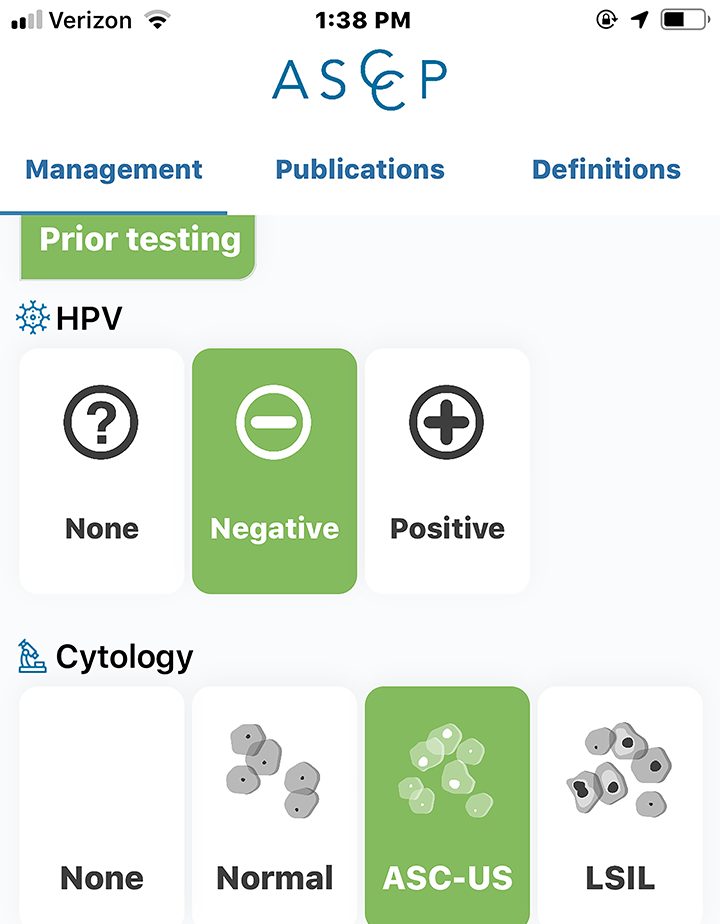Open the Management tab

coord(114,170)
